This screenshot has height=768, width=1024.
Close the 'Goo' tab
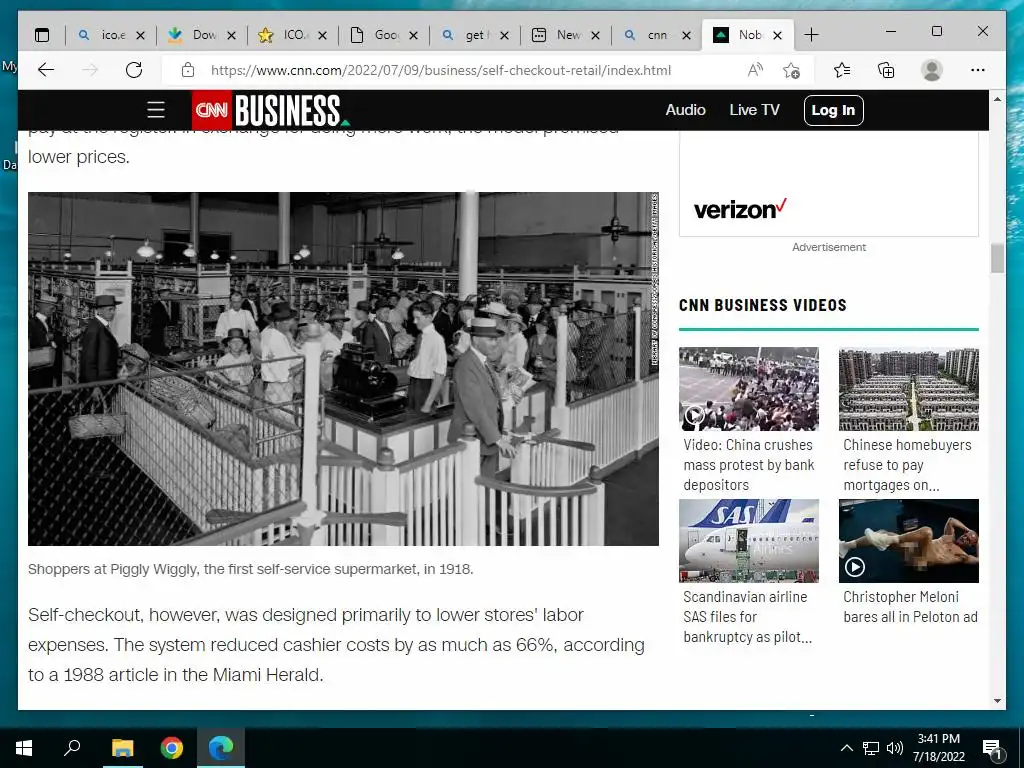pyautogui.click(x=413, y=35)
